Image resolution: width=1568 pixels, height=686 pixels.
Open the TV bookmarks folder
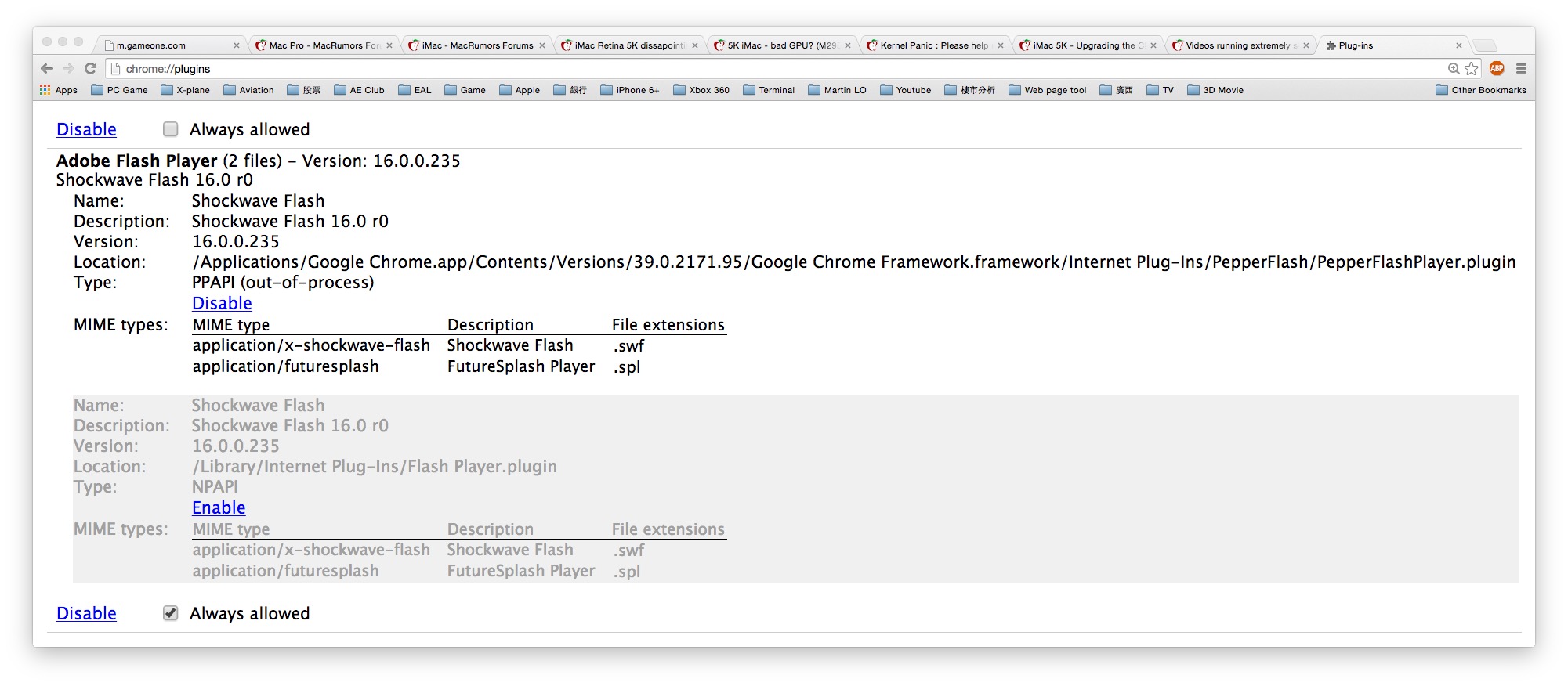coord(1160,90)
